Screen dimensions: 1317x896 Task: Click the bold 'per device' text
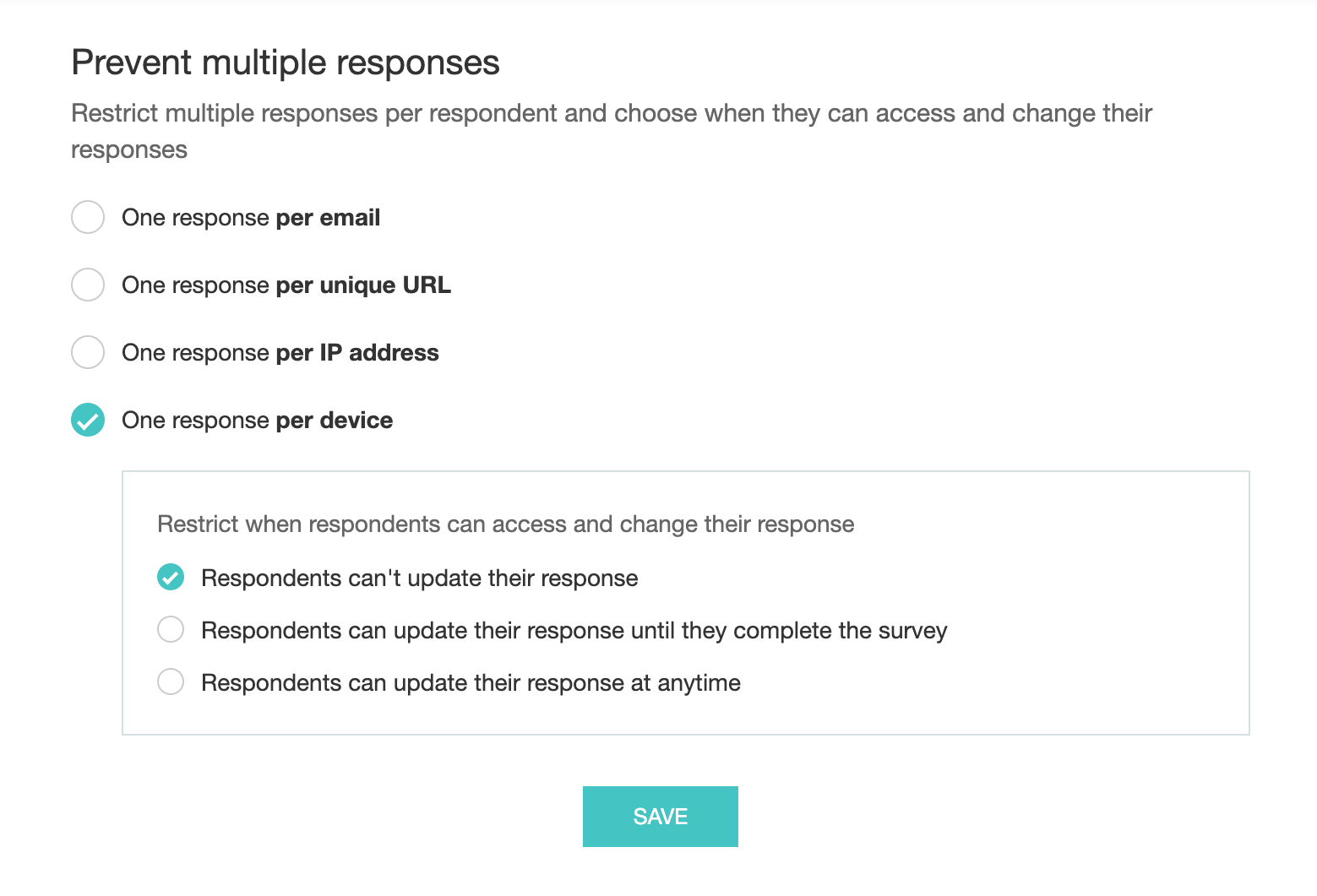pyautogui.click(x=335, y=421)
